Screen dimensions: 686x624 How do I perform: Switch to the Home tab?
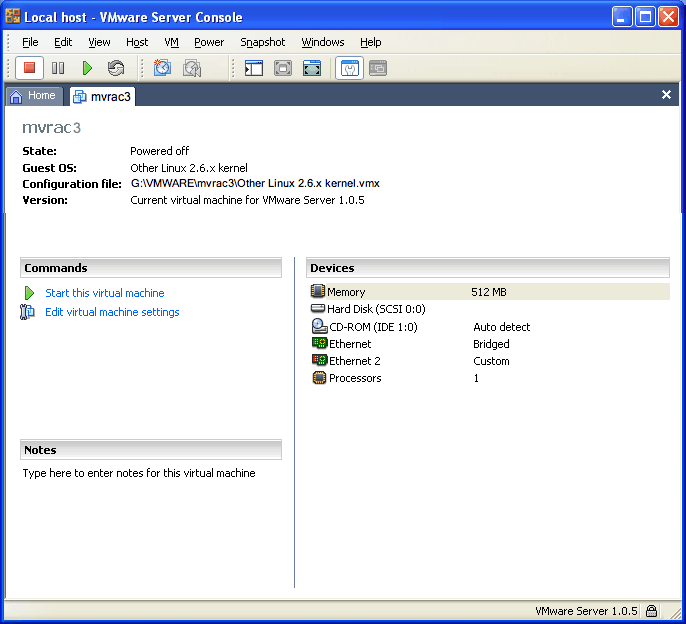[33, 96]
